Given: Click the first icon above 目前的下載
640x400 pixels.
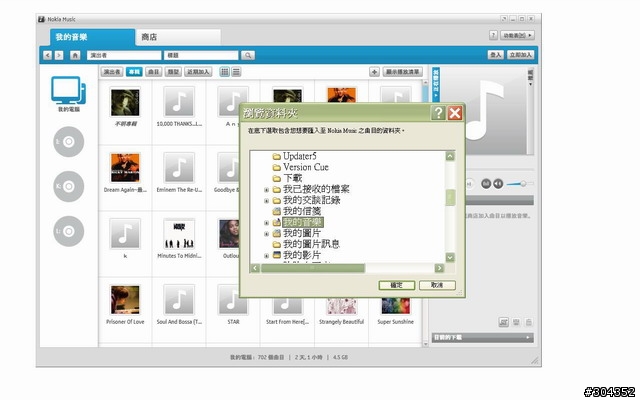Looking at the screenshot, I should coord(504,322).
